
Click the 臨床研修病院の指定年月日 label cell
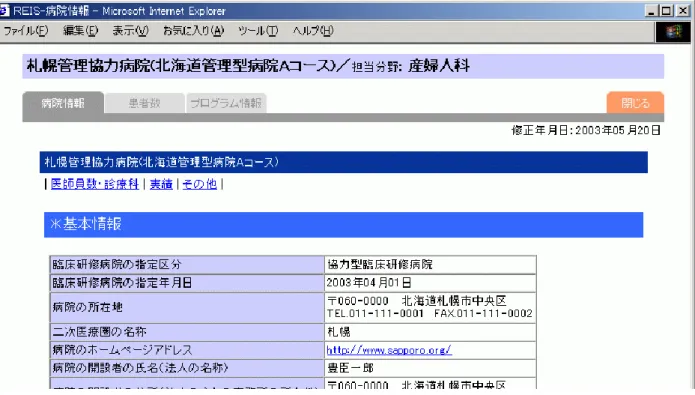(x=187, y=283)
